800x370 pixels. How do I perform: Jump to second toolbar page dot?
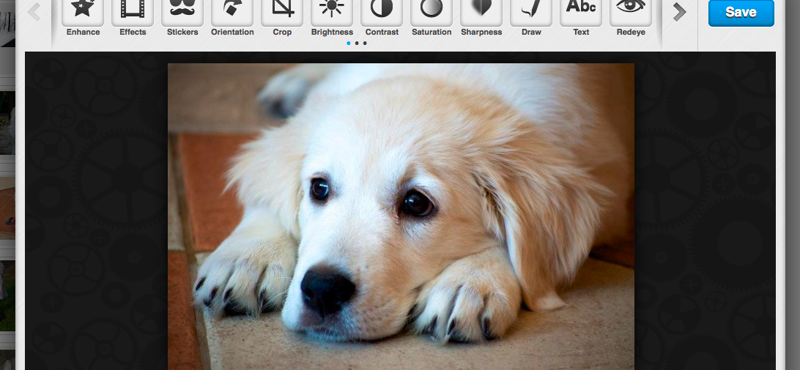[357, 43]
